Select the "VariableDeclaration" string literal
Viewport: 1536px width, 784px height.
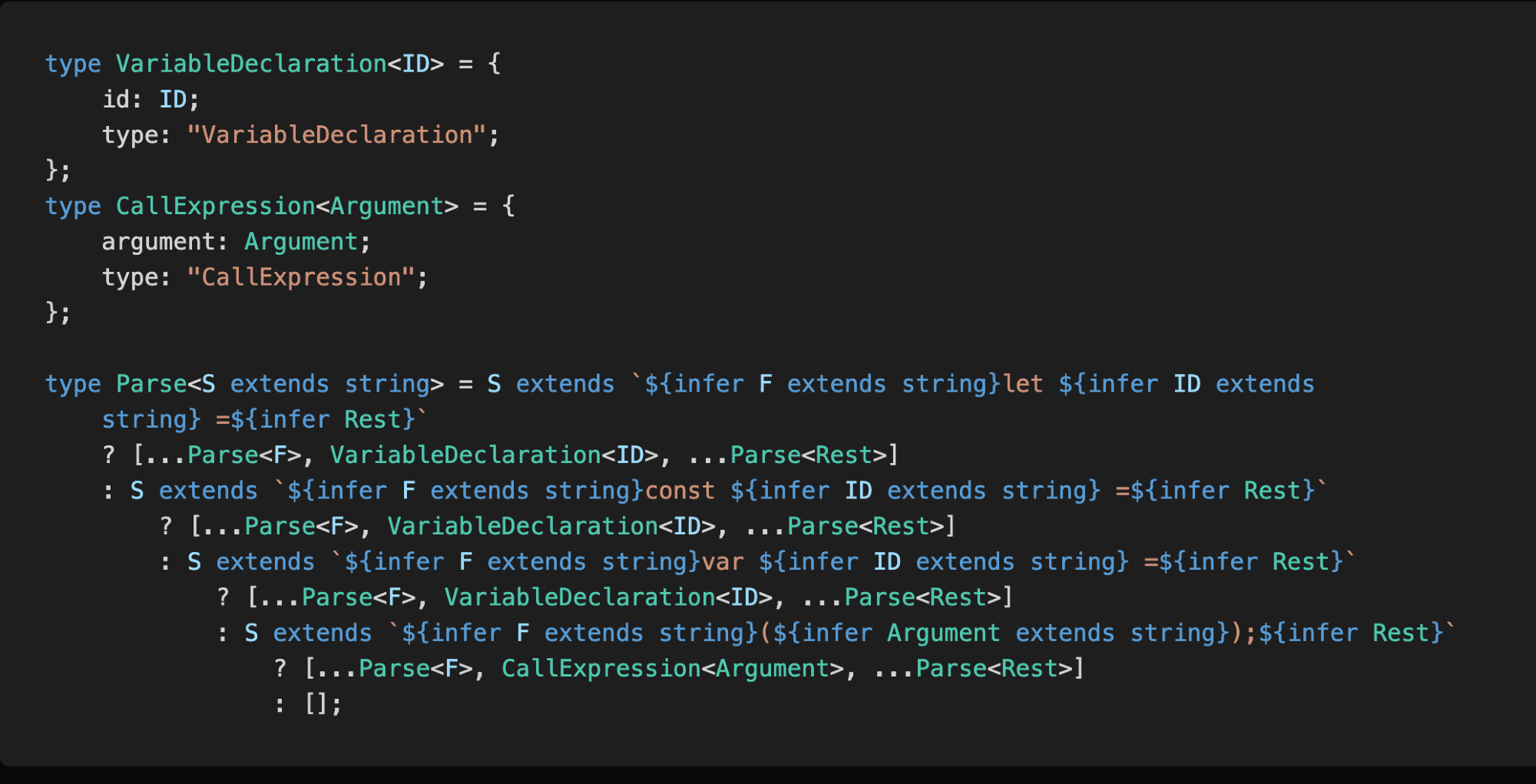336,135
